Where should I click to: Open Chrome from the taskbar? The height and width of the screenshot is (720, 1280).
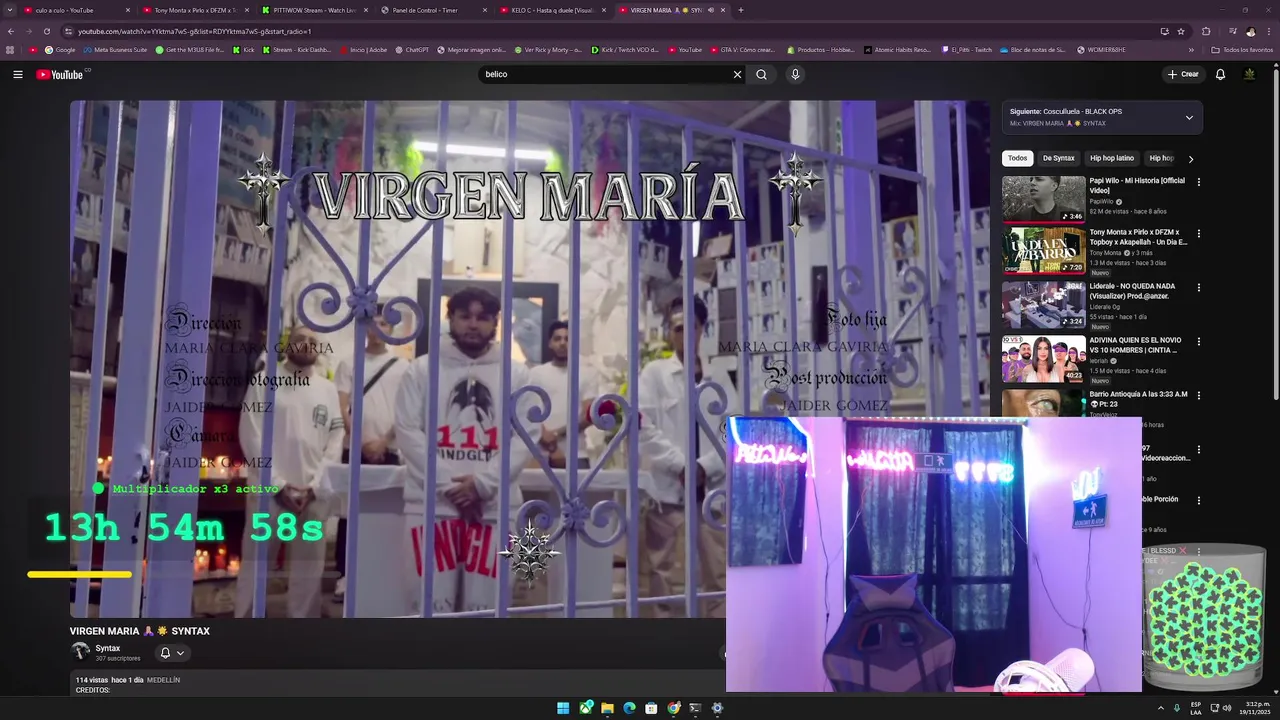point(674,708)
